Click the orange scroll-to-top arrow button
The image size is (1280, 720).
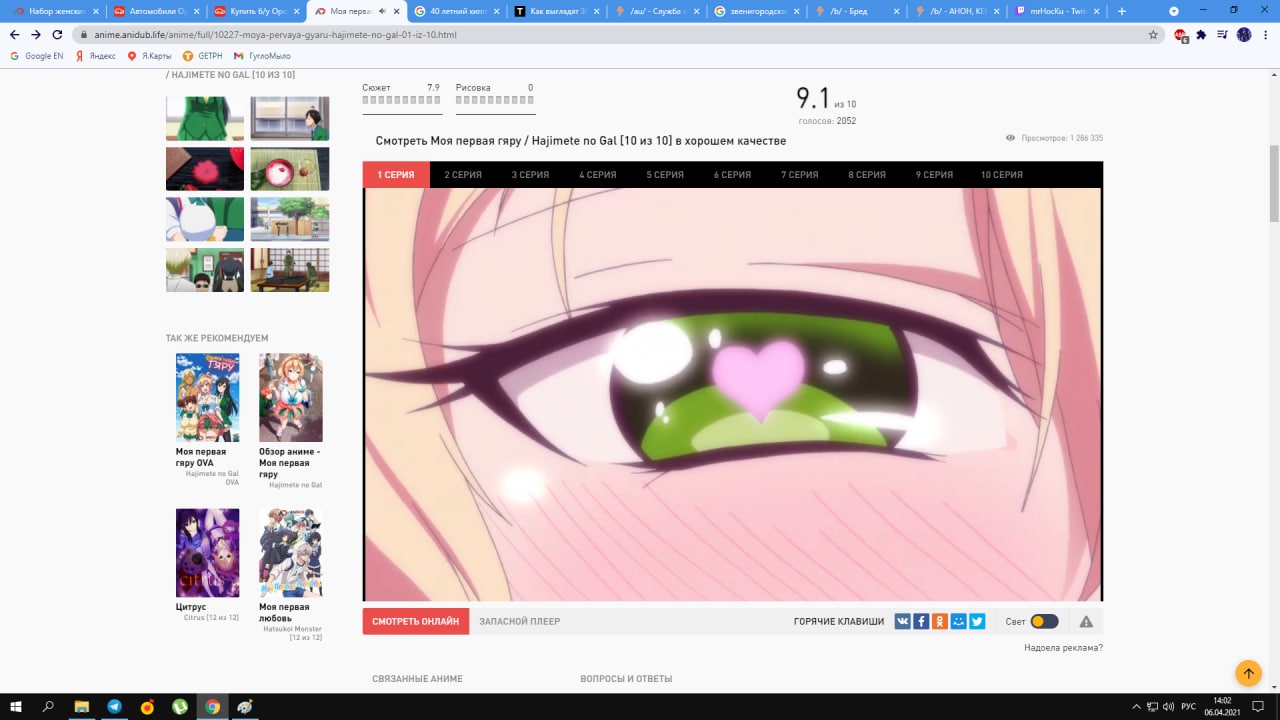tap(1248, 673)
